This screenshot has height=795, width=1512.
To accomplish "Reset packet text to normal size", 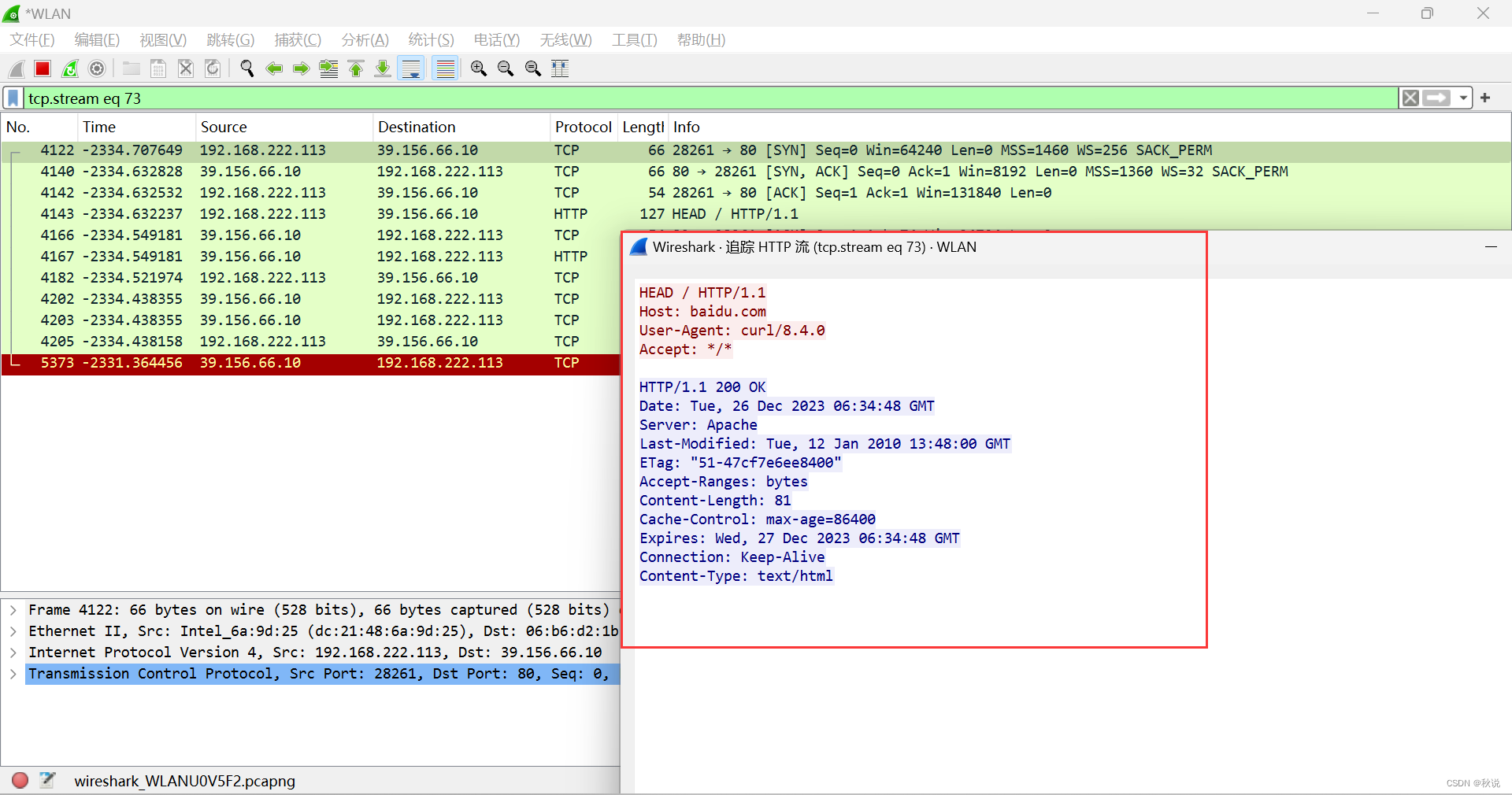I will click(533, 68).
